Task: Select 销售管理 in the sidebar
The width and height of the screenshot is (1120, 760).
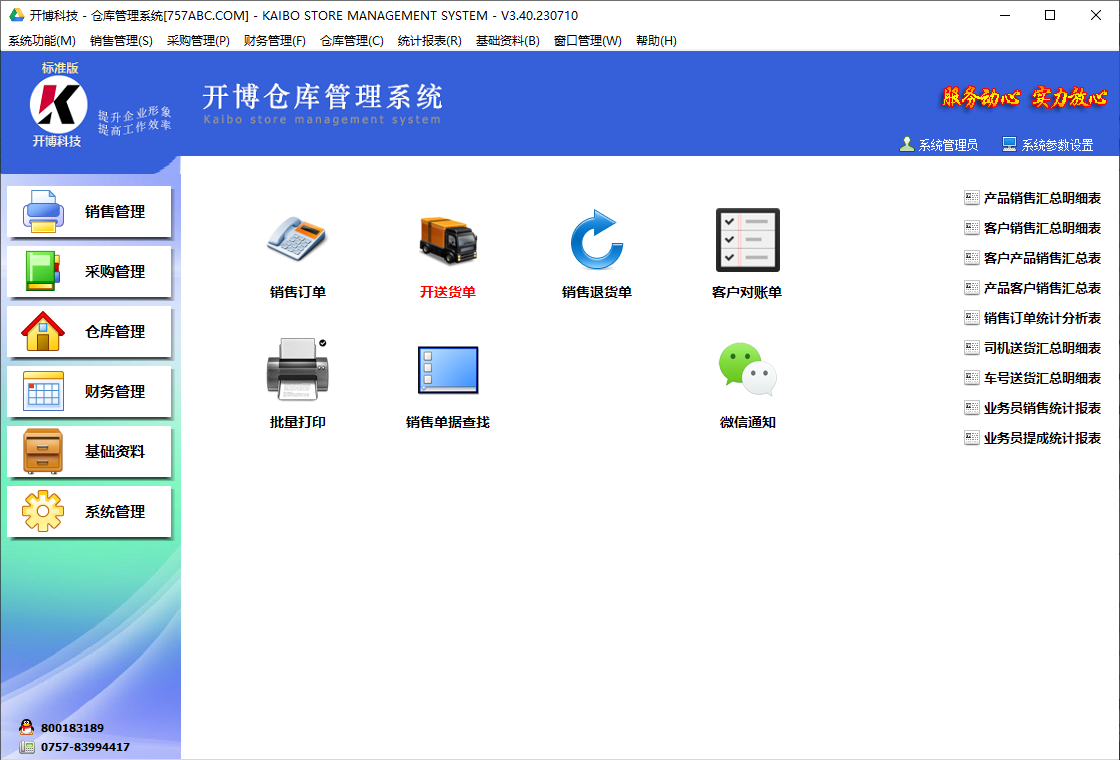Action: pos(89,211)
